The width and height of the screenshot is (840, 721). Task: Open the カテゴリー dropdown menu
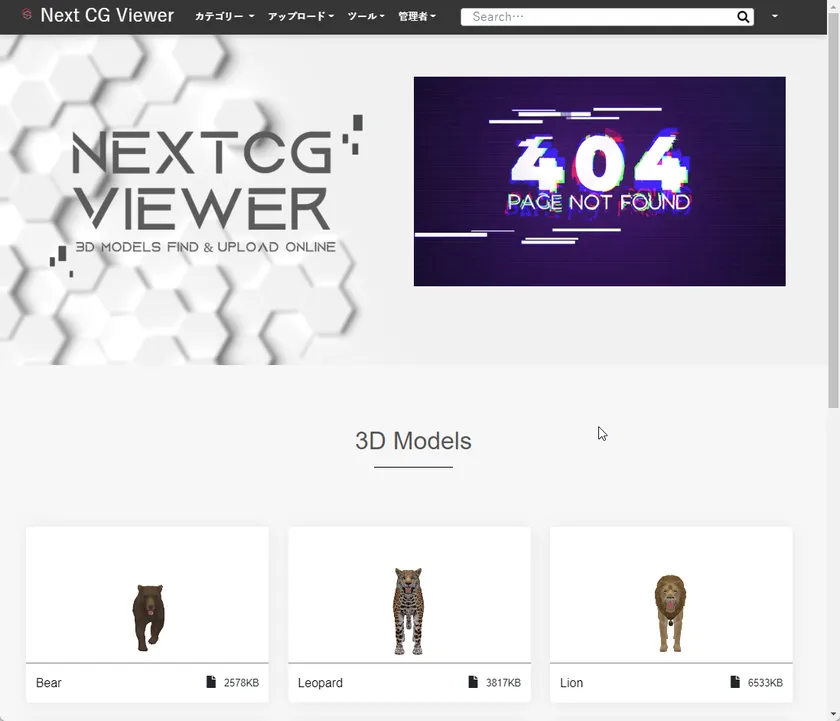pos(224,17)
